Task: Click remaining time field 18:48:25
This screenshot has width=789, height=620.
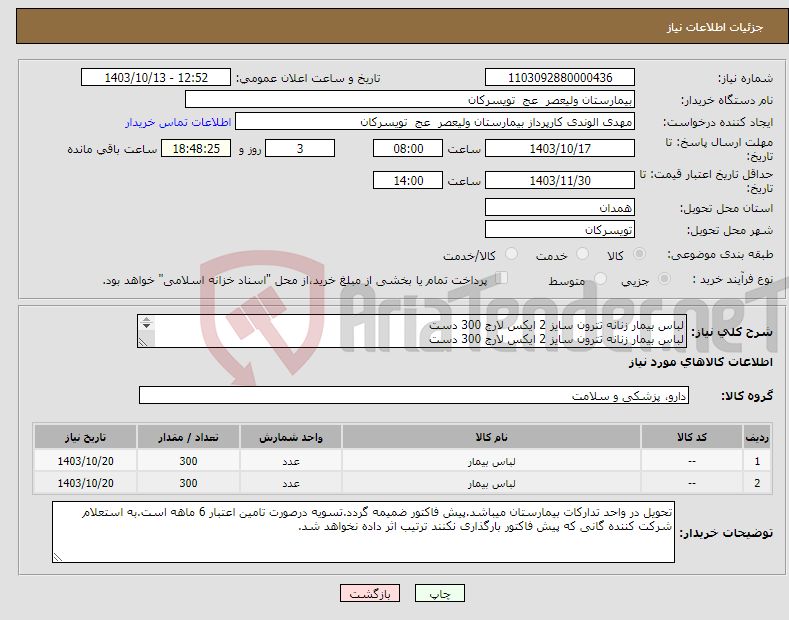Action: tap(196, 148)
